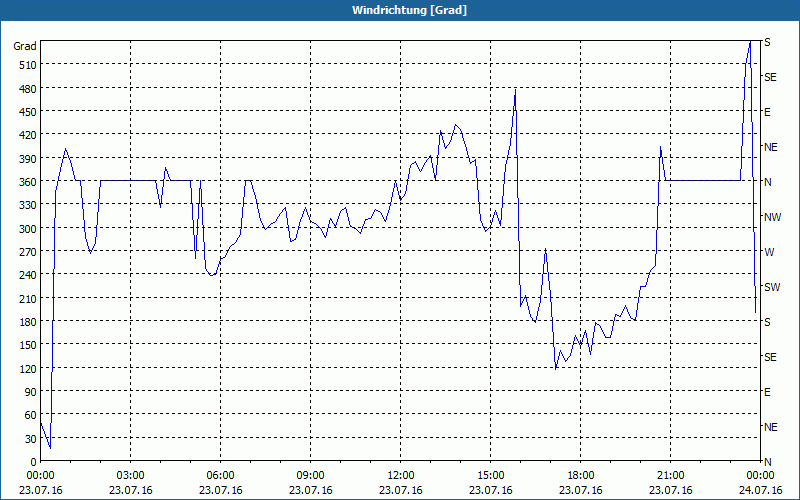Pick the 120 degree axis label
Screen dimensions: 800x500
pos(28,368)
